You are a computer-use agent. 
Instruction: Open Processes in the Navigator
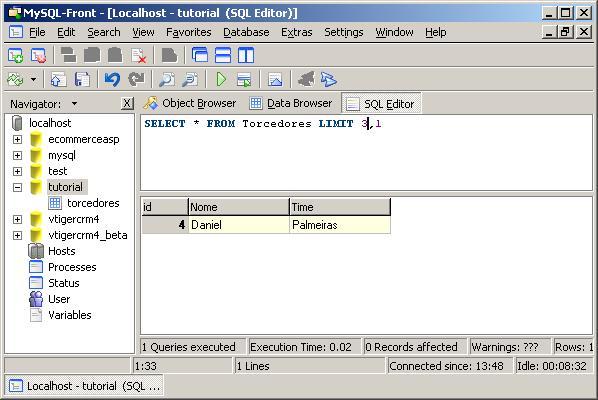pos(72,267)
